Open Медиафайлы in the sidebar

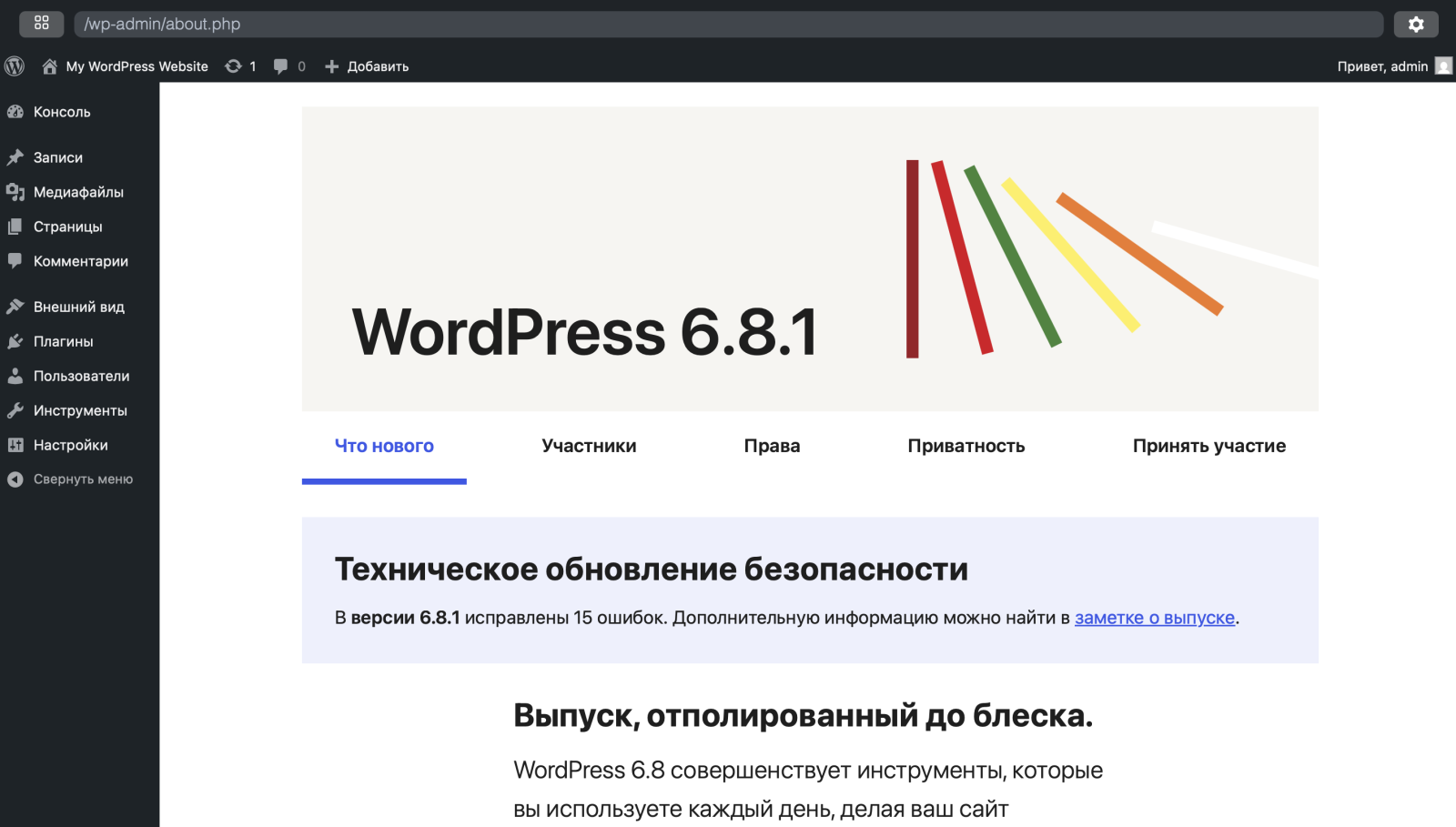(x=78, y=192)
